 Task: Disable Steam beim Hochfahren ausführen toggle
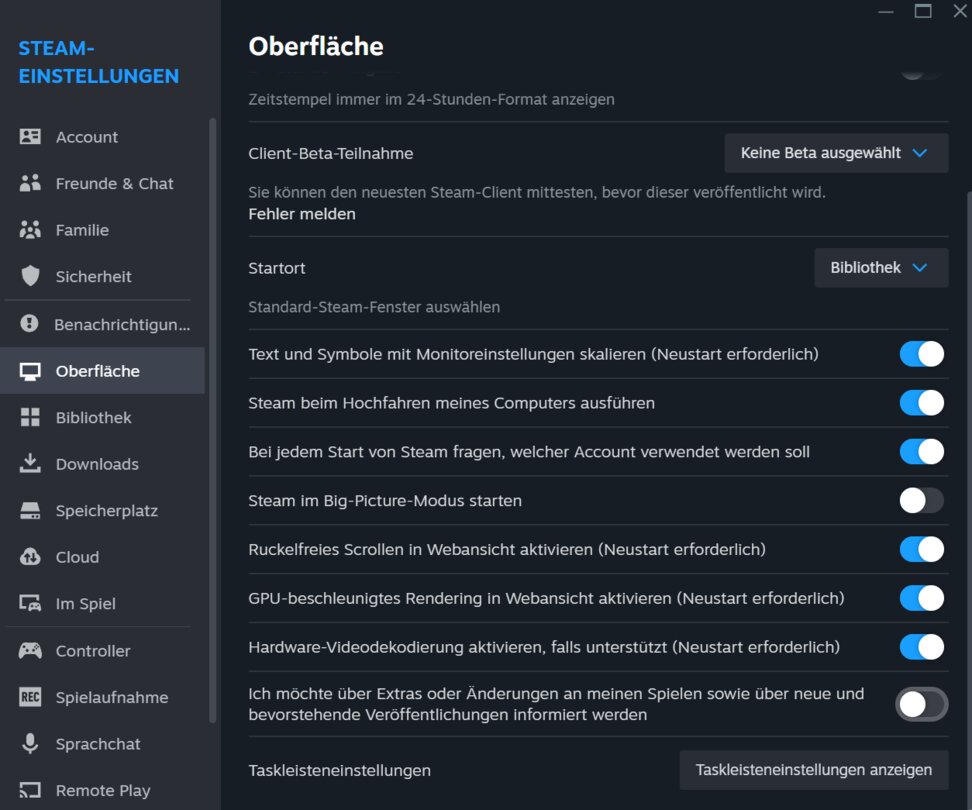921,403
